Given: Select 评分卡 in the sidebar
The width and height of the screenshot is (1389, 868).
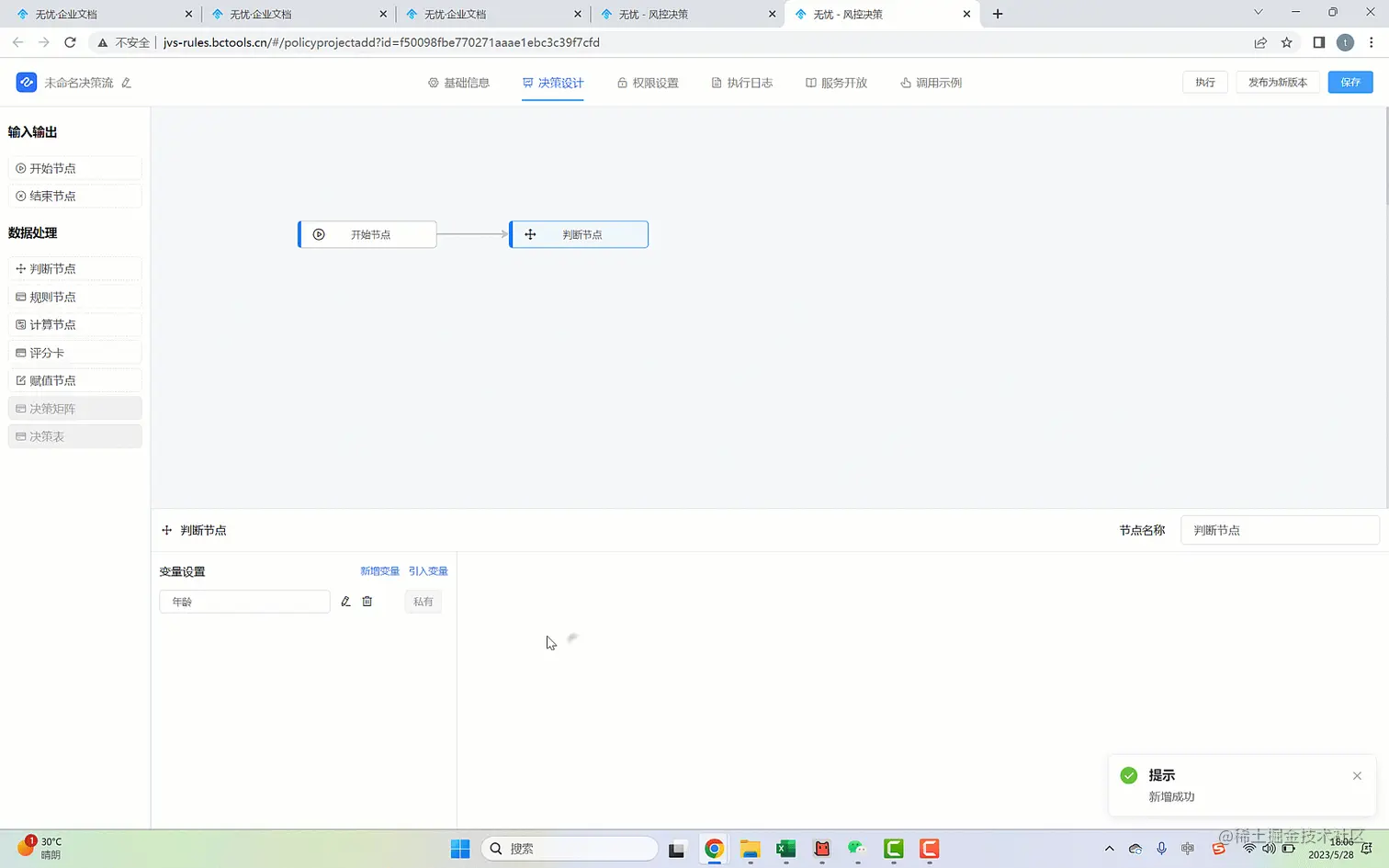Looking at the screenshot, I should (75, 353).
